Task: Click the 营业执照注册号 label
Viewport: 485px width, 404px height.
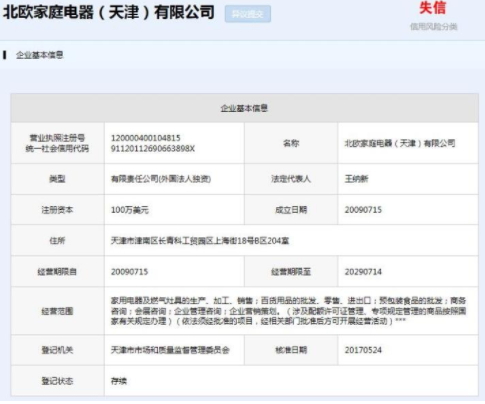Action: (57, 138)
